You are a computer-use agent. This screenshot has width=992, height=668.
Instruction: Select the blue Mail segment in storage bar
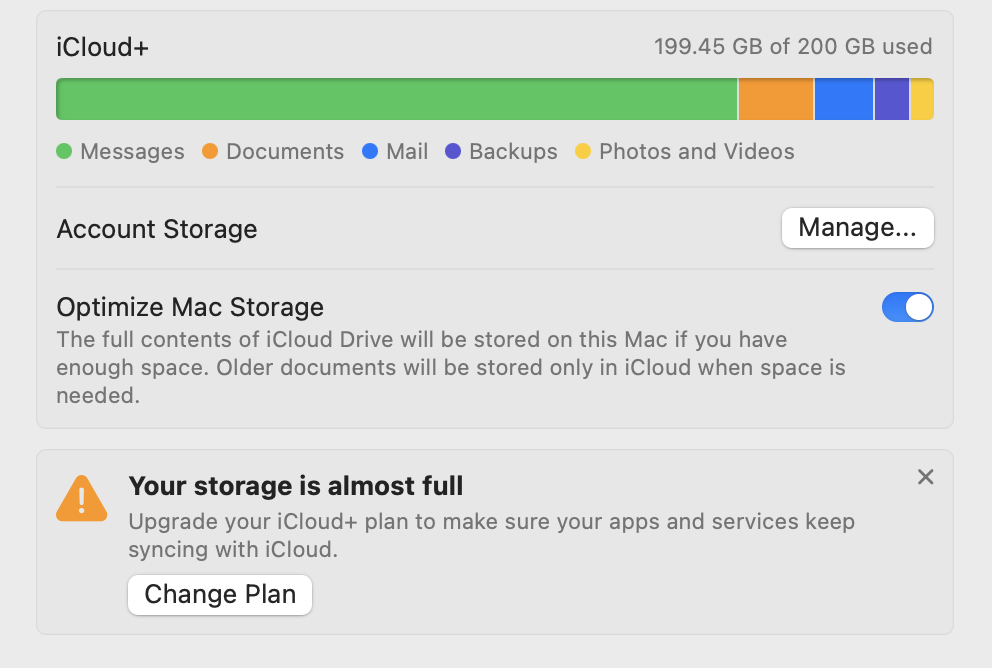[x=844, y=99]
